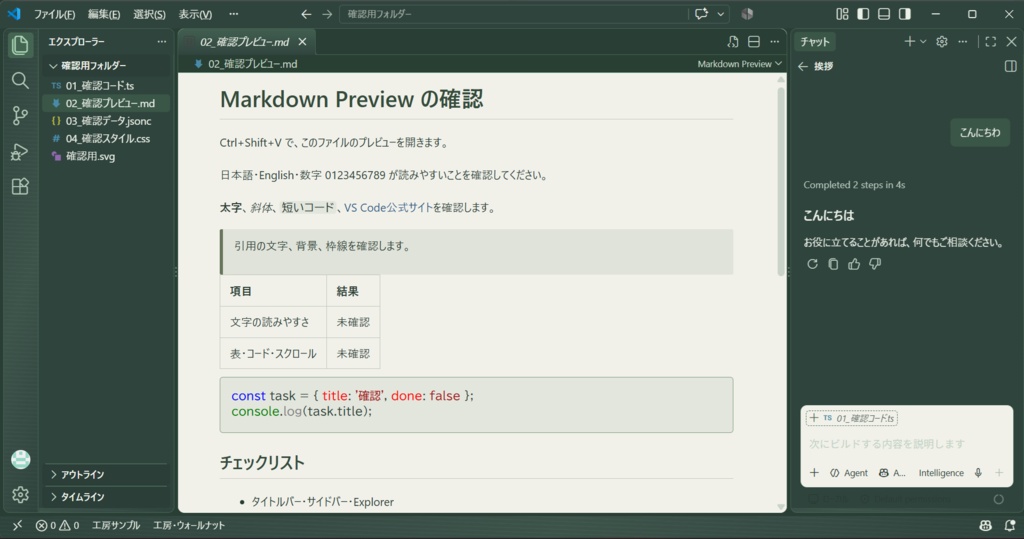Open the Intelligence picker in chat
The image size is (1024, 539).
[941, 473]
